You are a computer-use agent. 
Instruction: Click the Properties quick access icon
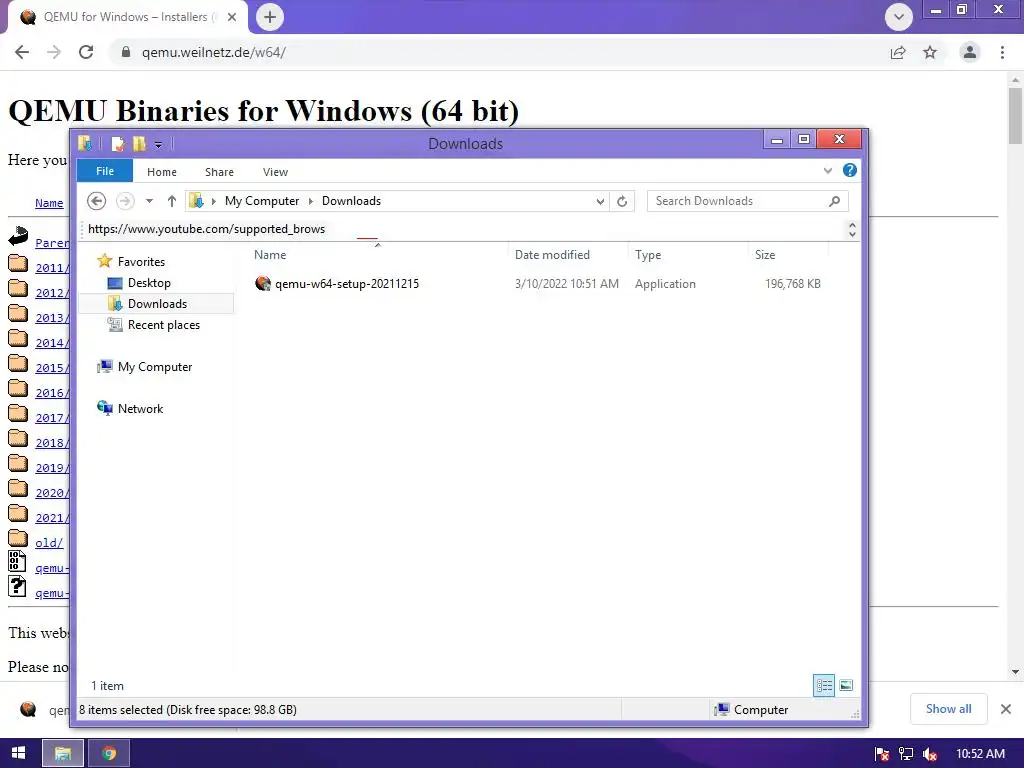tap(118, 144)
